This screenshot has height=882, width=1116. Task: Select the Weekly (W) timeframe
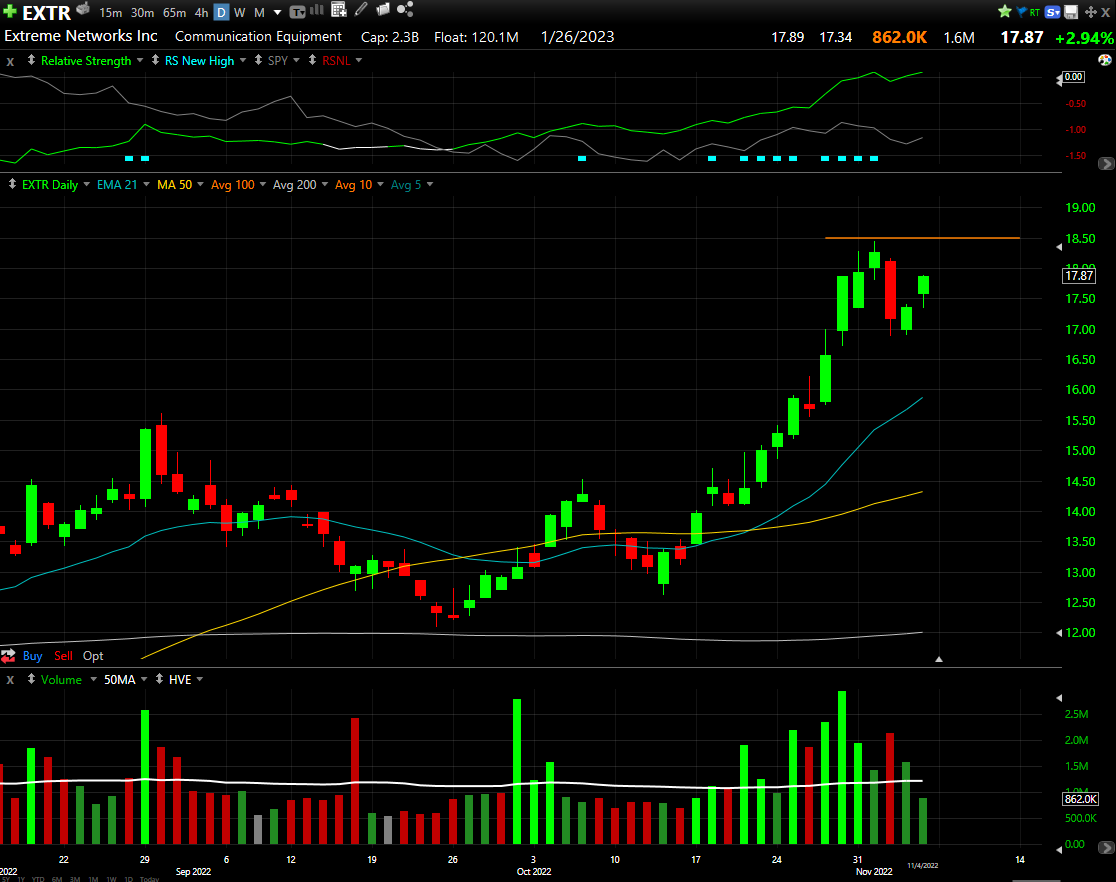point(240,13)
